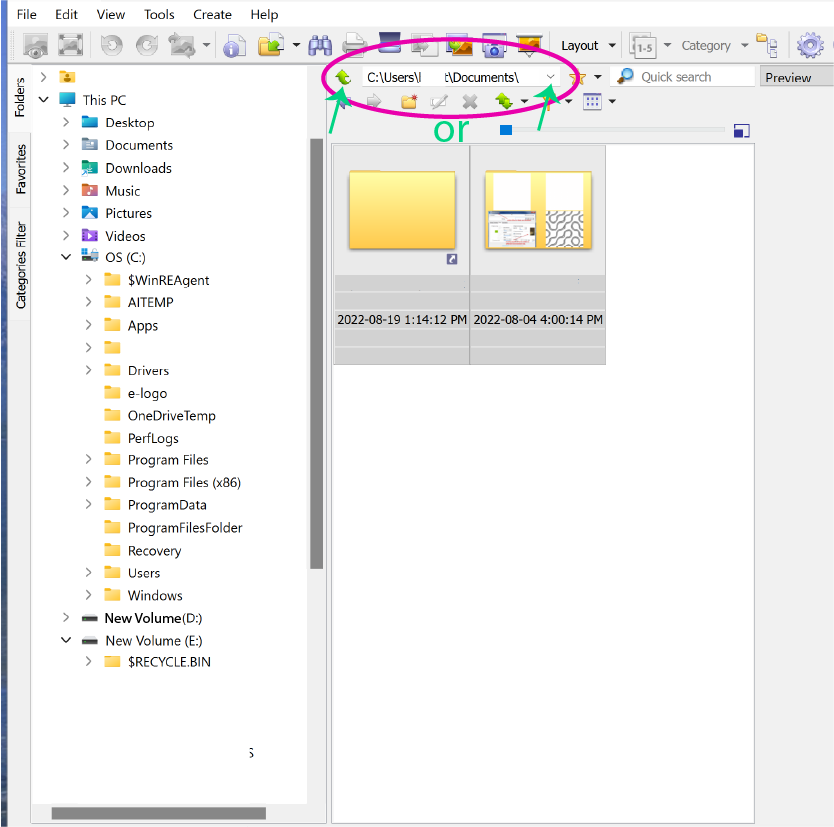Go up one folder level
834x827 pixels.
click(344, 77)
